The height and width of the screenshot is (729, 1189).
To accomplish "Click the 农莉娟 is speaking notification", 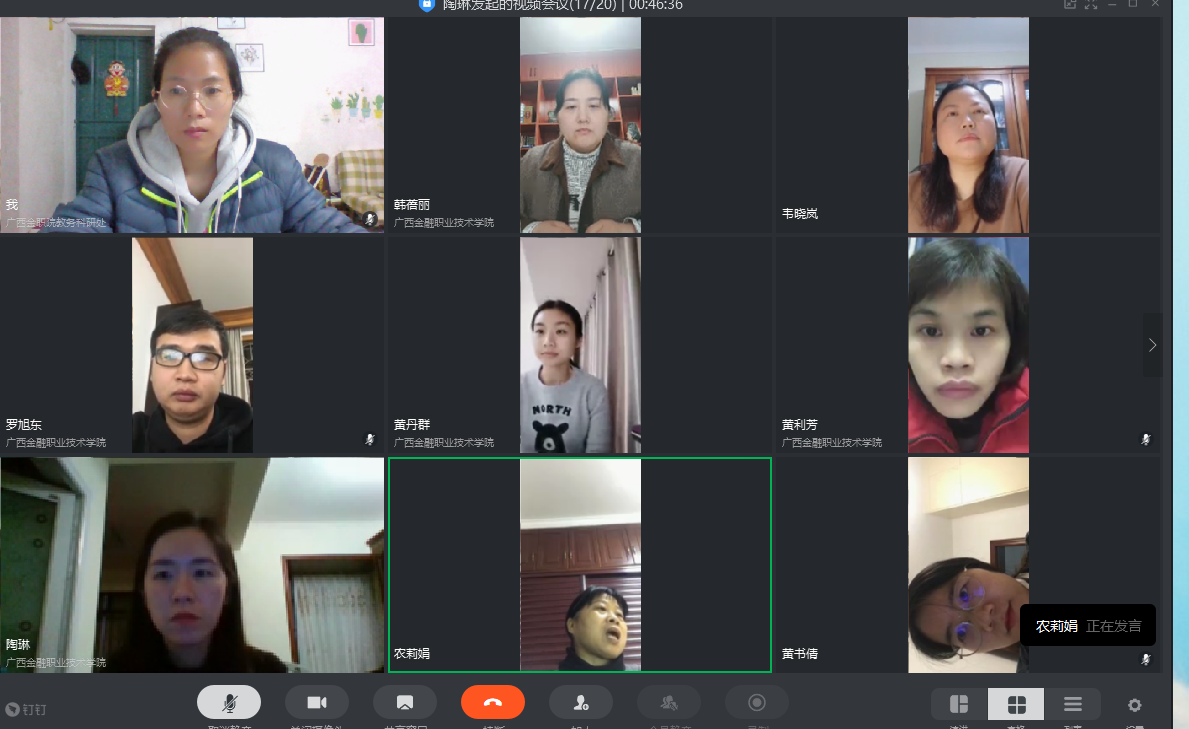I will (1088, 626).
